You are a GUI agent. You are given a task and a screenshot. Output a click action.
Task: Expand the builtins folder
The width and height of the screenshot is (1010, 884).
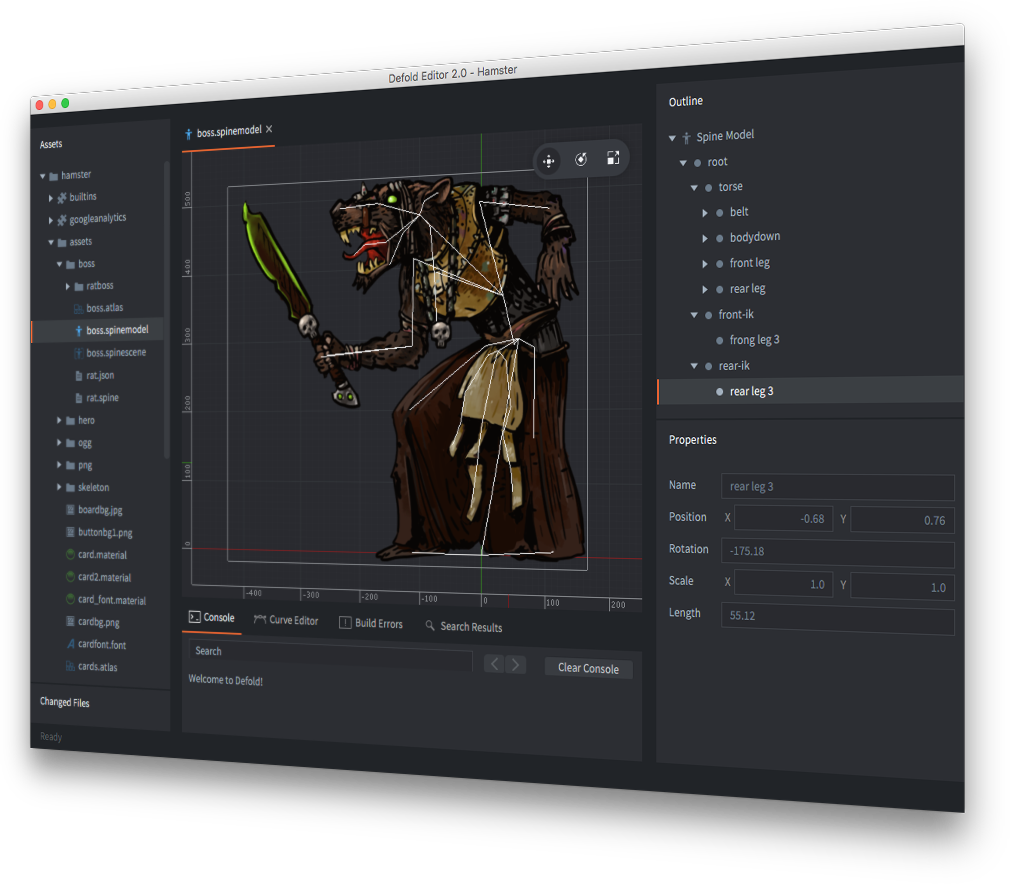click(51, 198)
